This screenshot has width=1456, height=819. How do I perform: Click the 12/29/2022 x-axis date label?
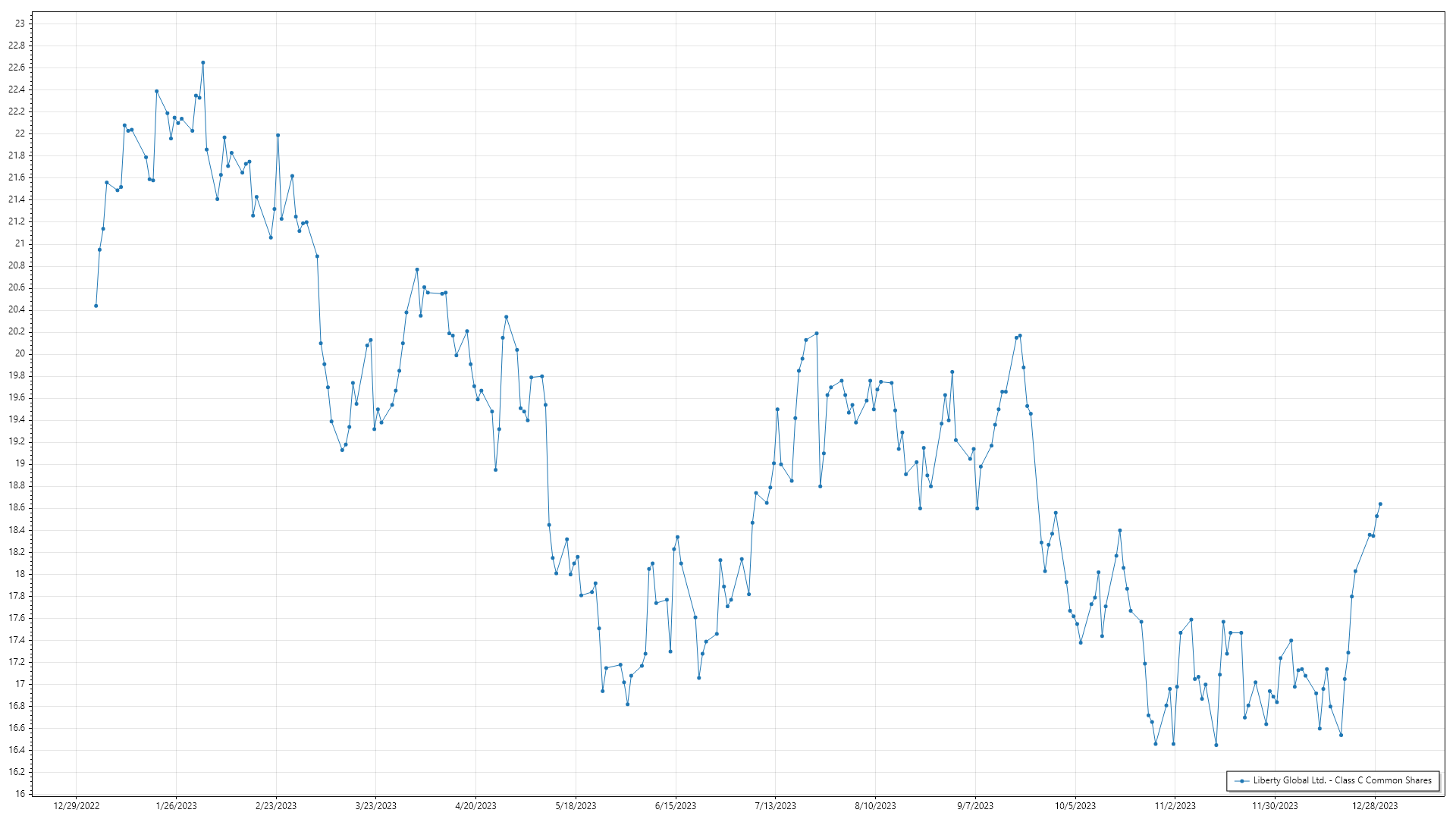click(76, 806)
